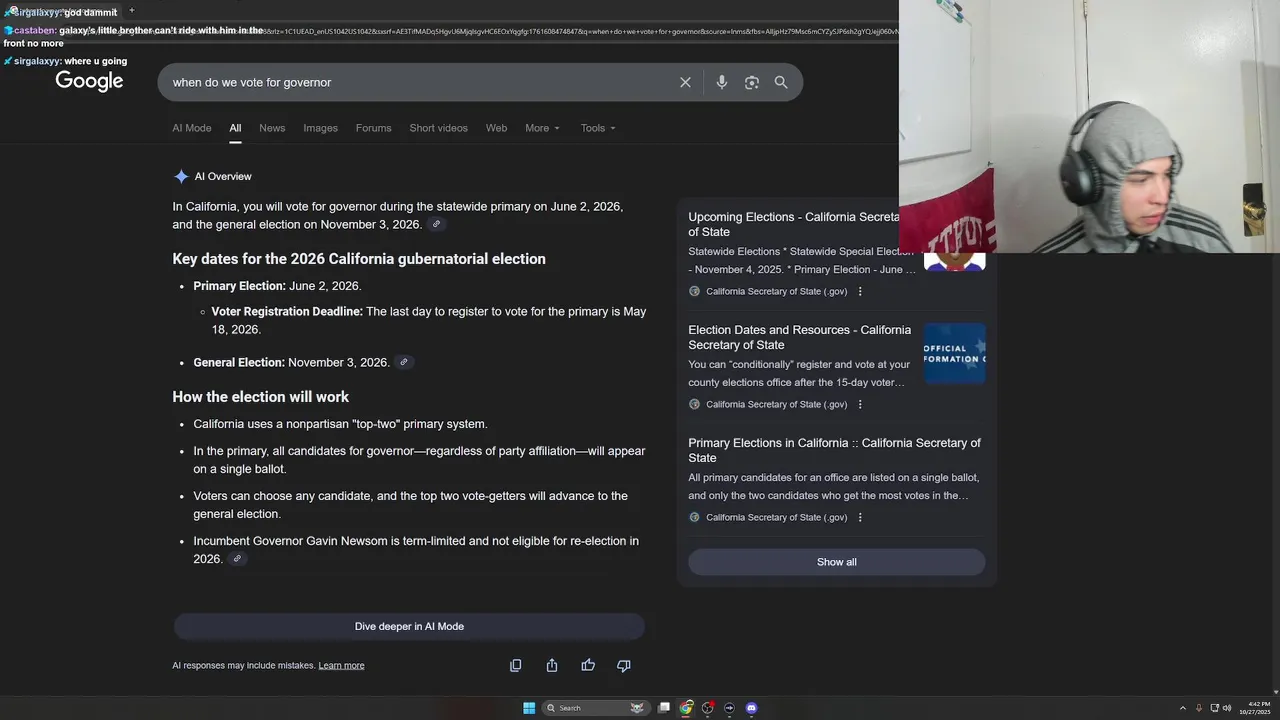The width and height of the screenshot is (1280, 720).
Task: Open source link icon after November 3, 2026 summary
Action: [x=436, y=224]
